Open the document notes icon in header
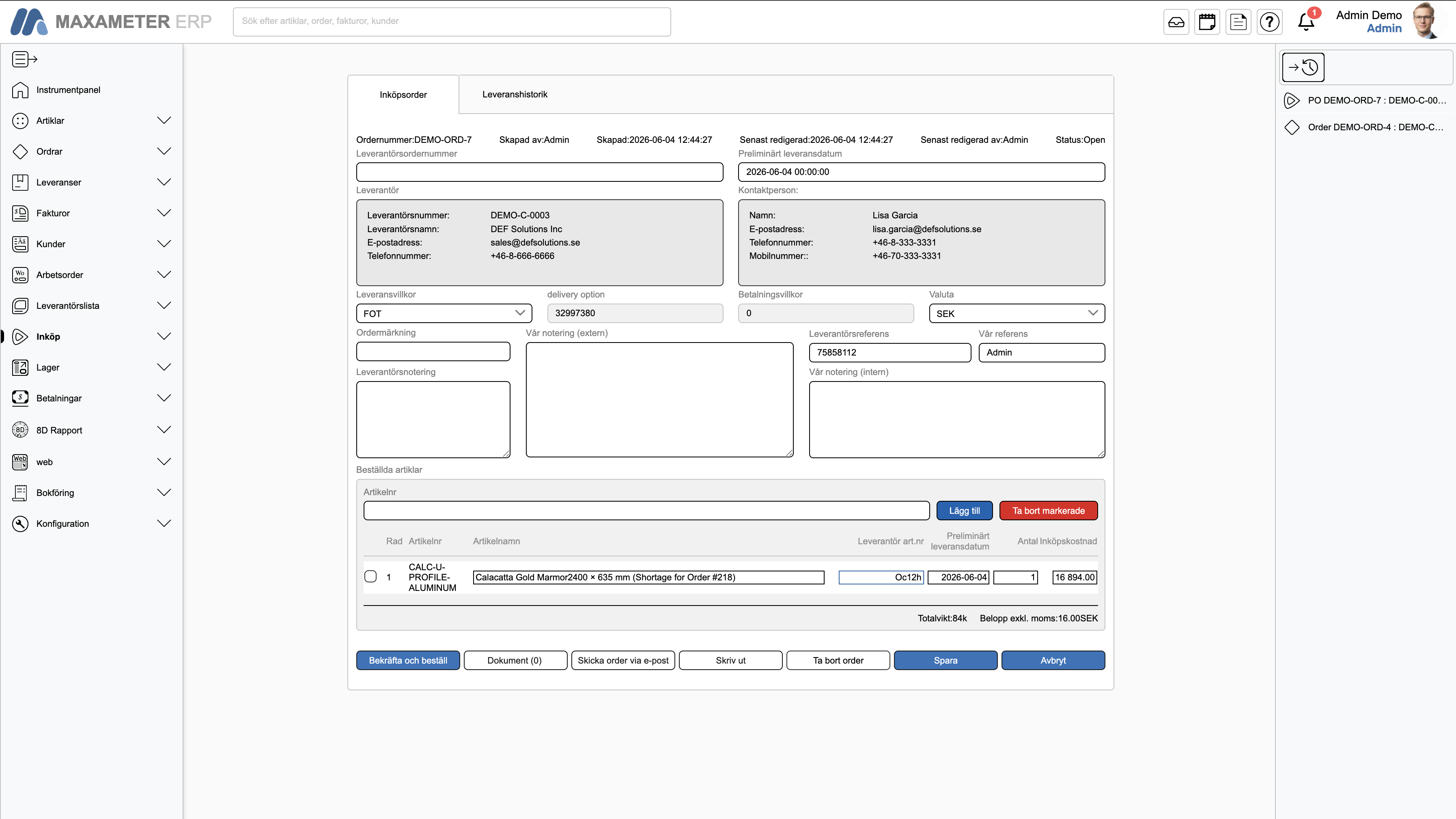 pos(1238,22)
